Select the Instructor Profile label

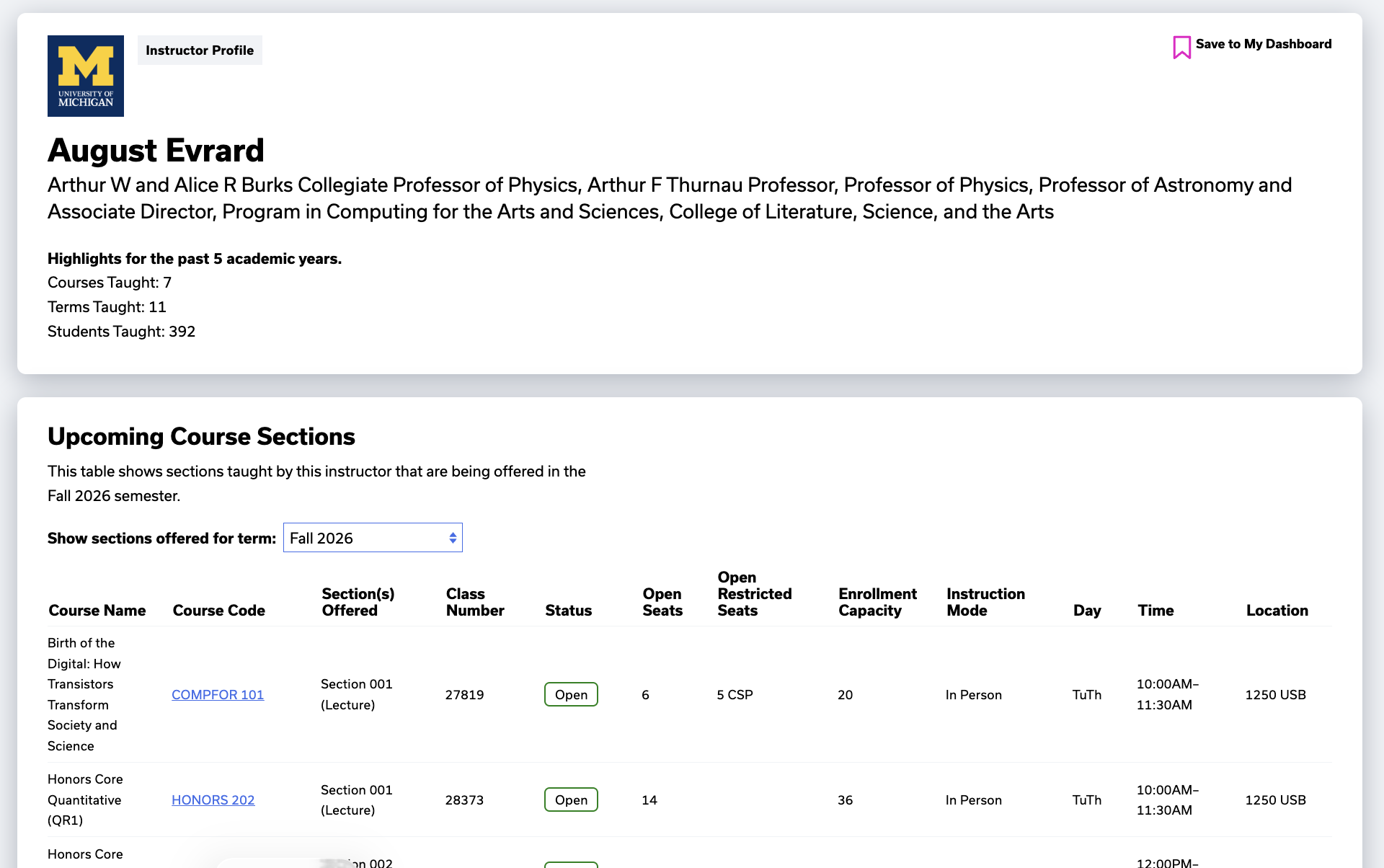[200, 50]
